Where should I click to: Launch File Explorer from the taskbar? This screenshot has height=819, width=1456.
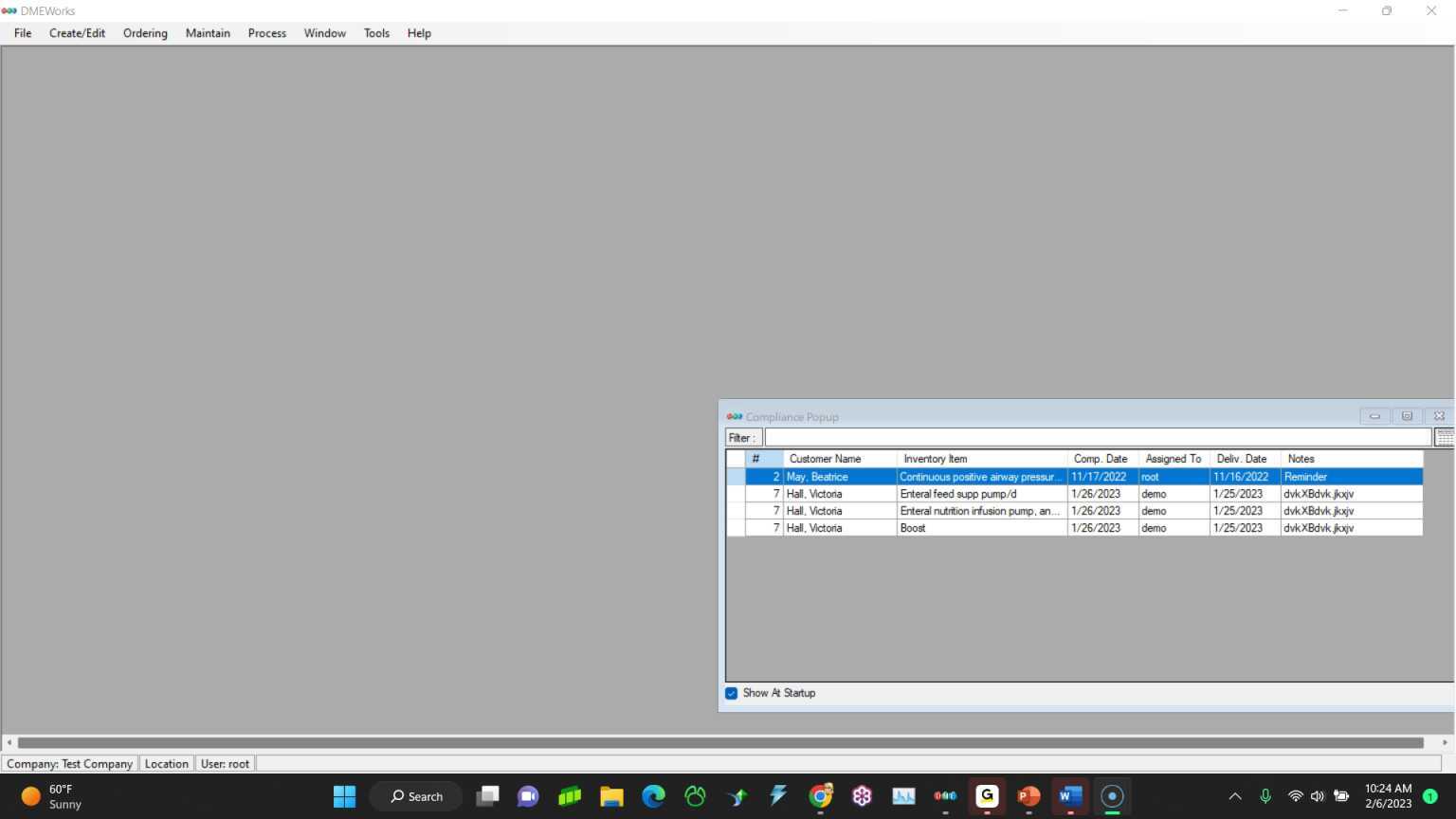tap(611, 796)
